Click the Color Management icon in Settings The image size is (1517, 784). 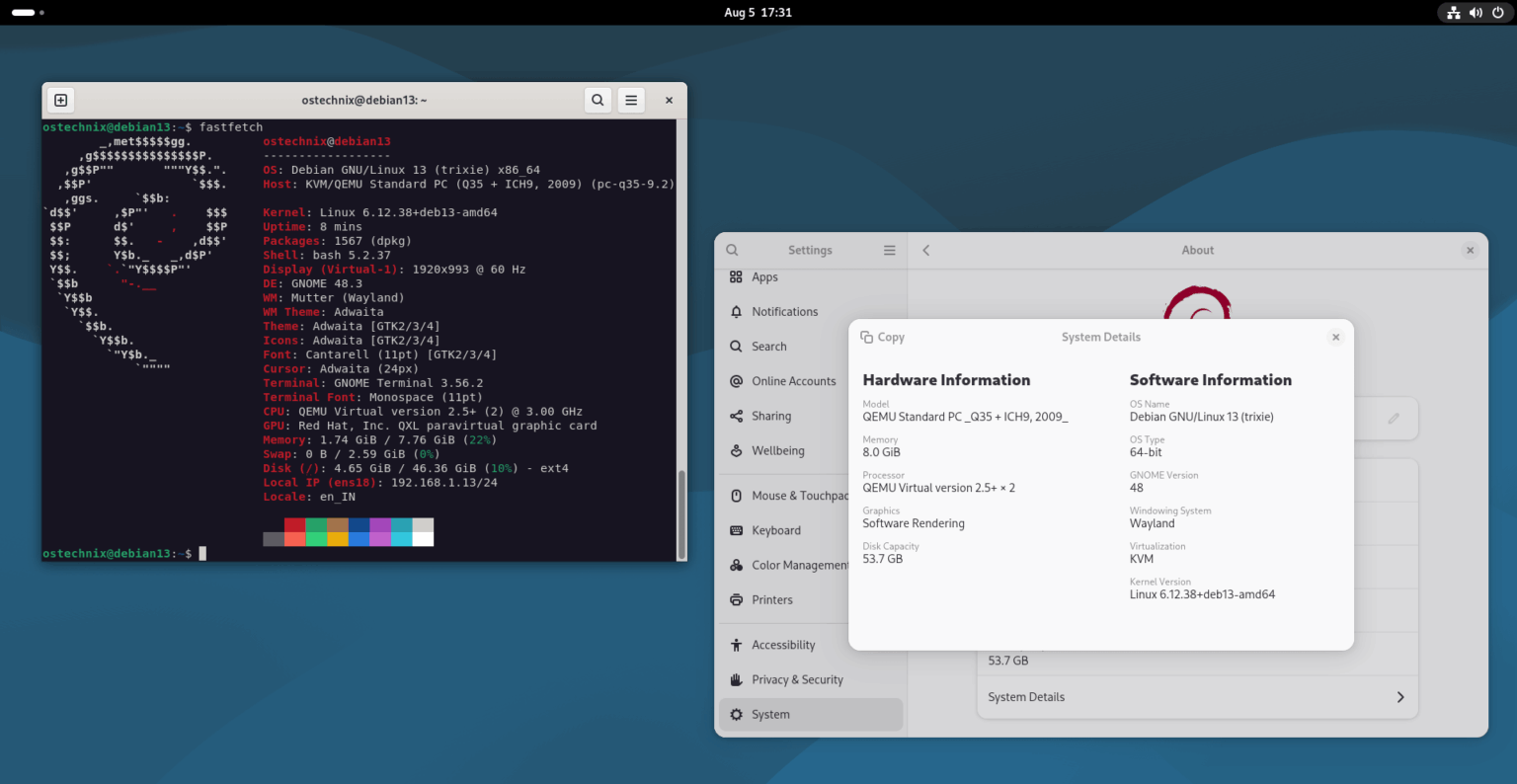pos(736,565)
